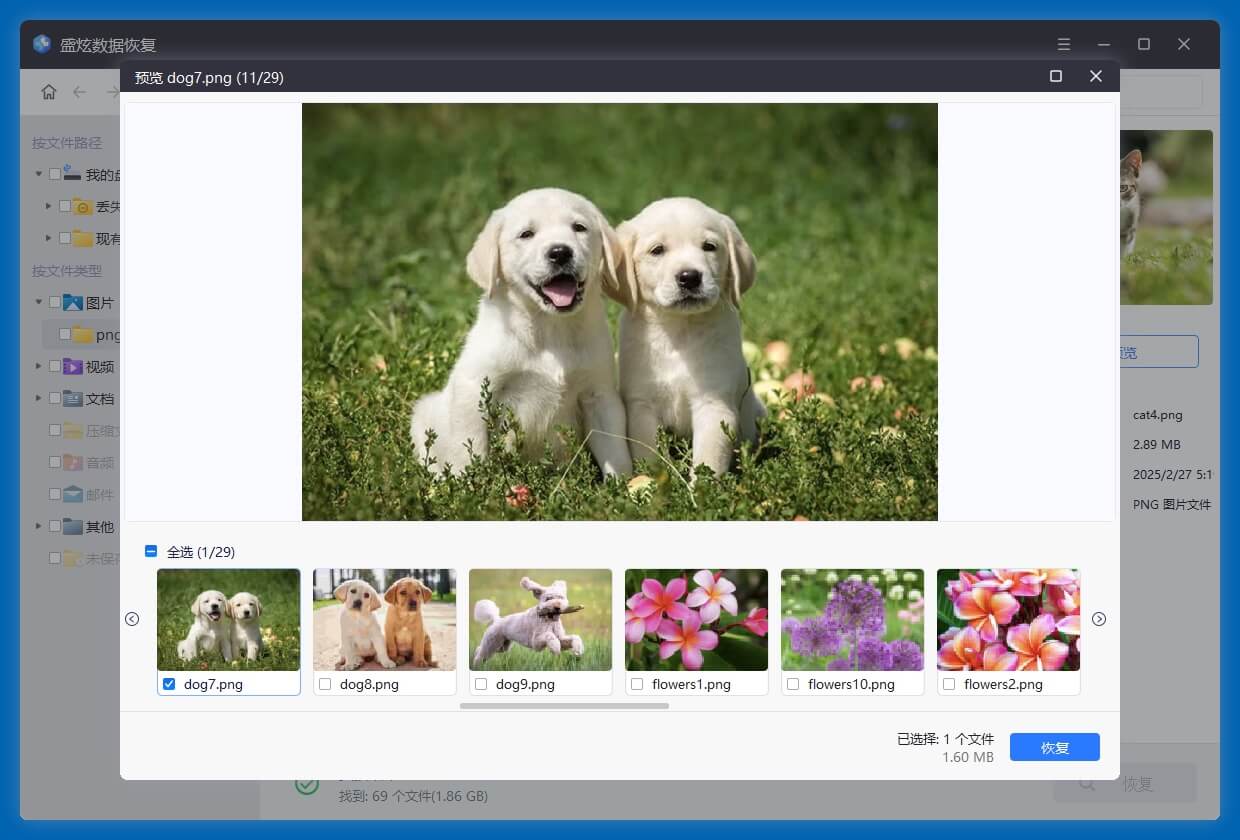Click the 视频 video category icon
The width and height of the screenshot is (1240, 840).
tap(73, 366)
